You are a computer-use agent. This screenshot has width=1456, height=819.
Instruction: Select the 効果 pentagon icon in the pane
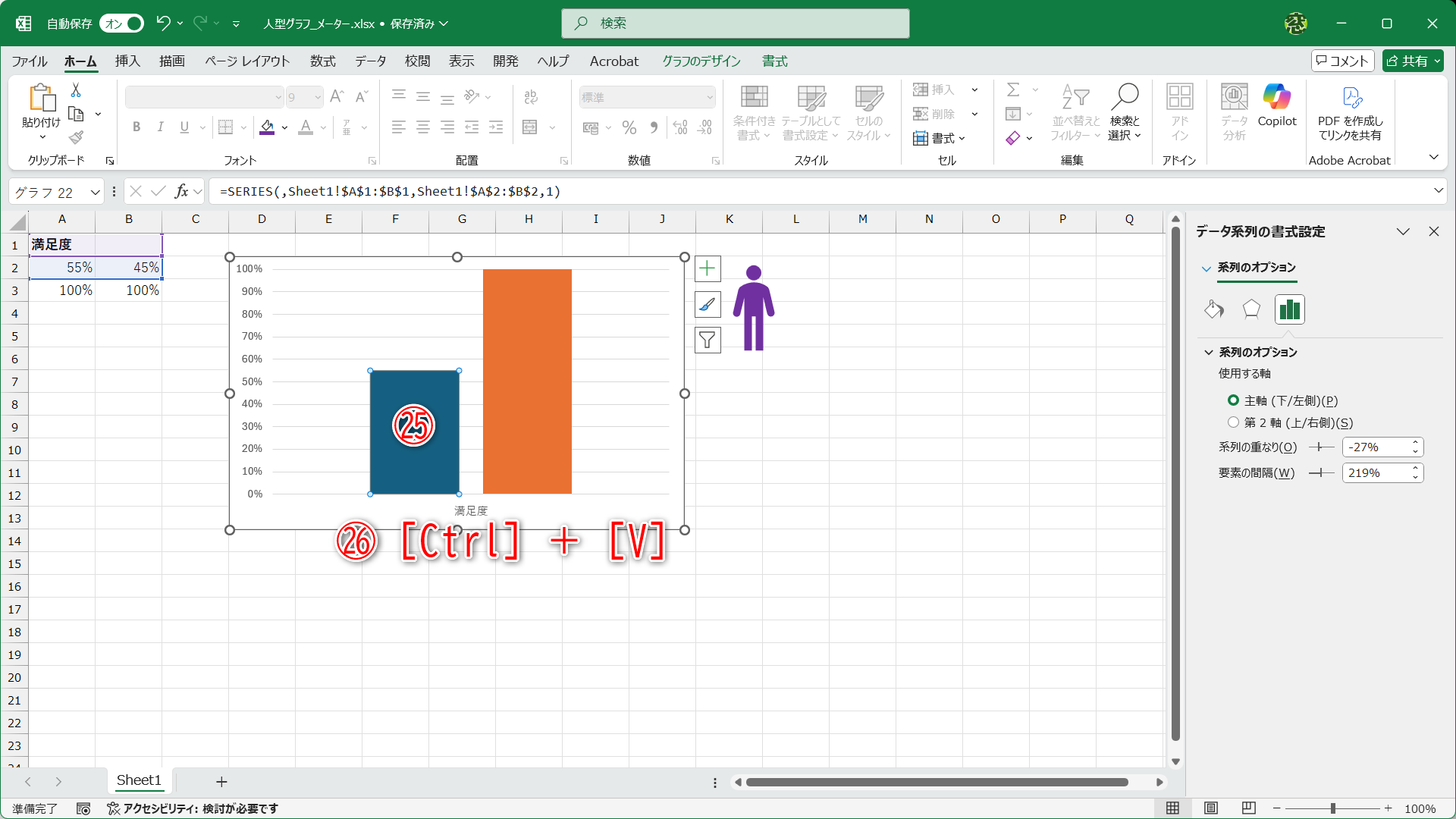pos(1250,309)
